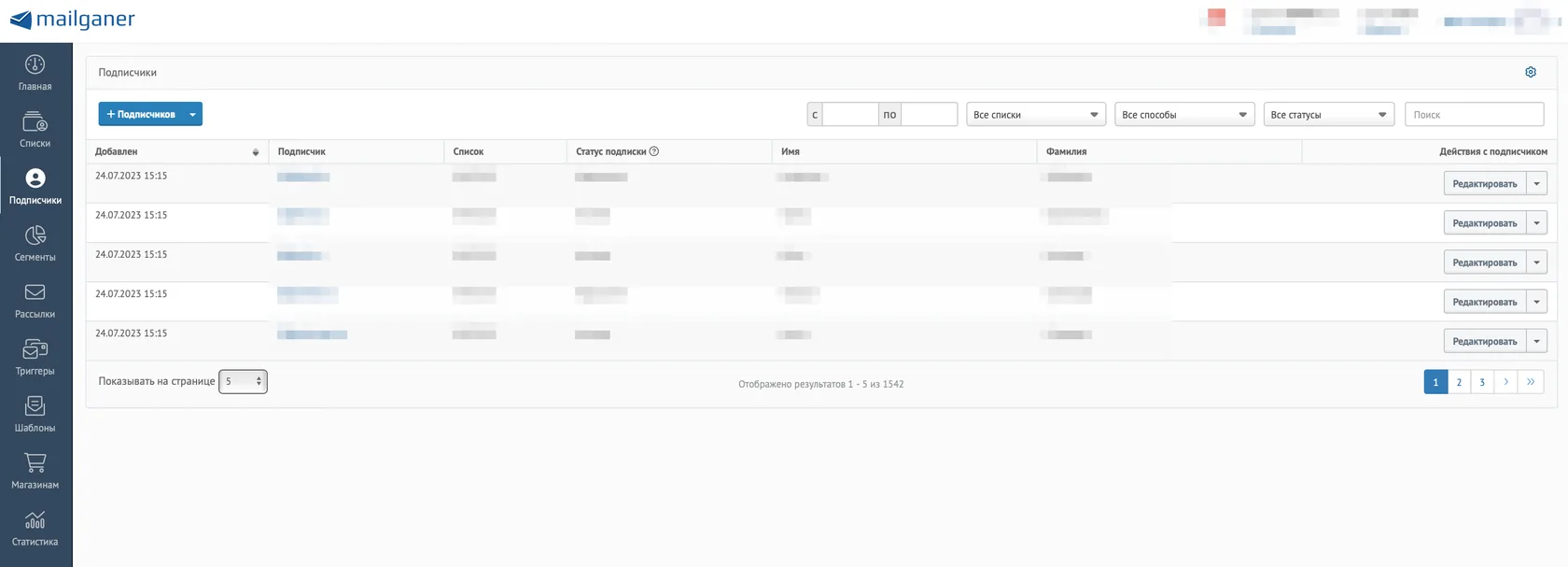The image size is (1568, 567).
Task: Open Рассылки mail icon
Action: tap(35, 292)
